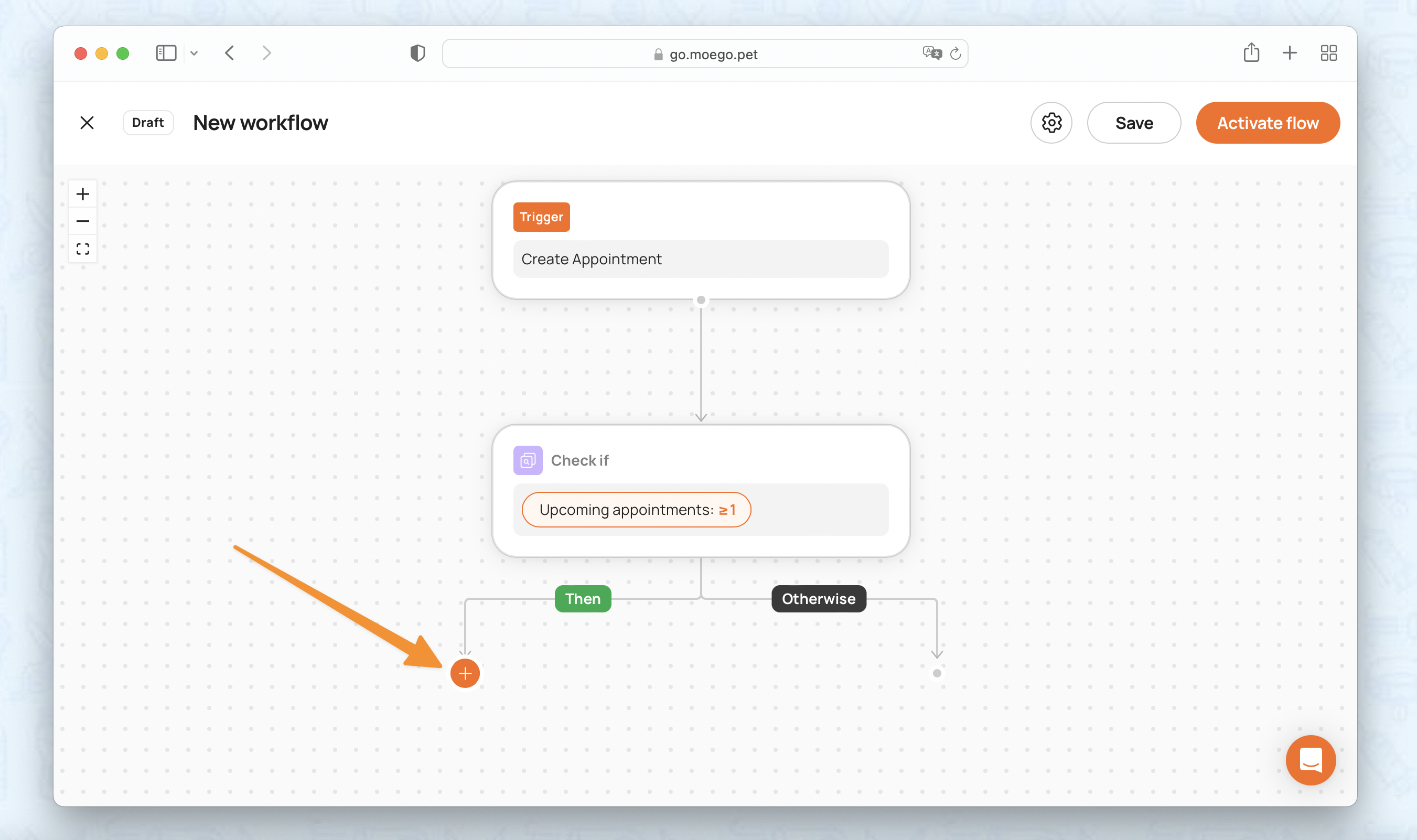
Task: Toggle the Safari sidebar
Action: coord(166,53)
